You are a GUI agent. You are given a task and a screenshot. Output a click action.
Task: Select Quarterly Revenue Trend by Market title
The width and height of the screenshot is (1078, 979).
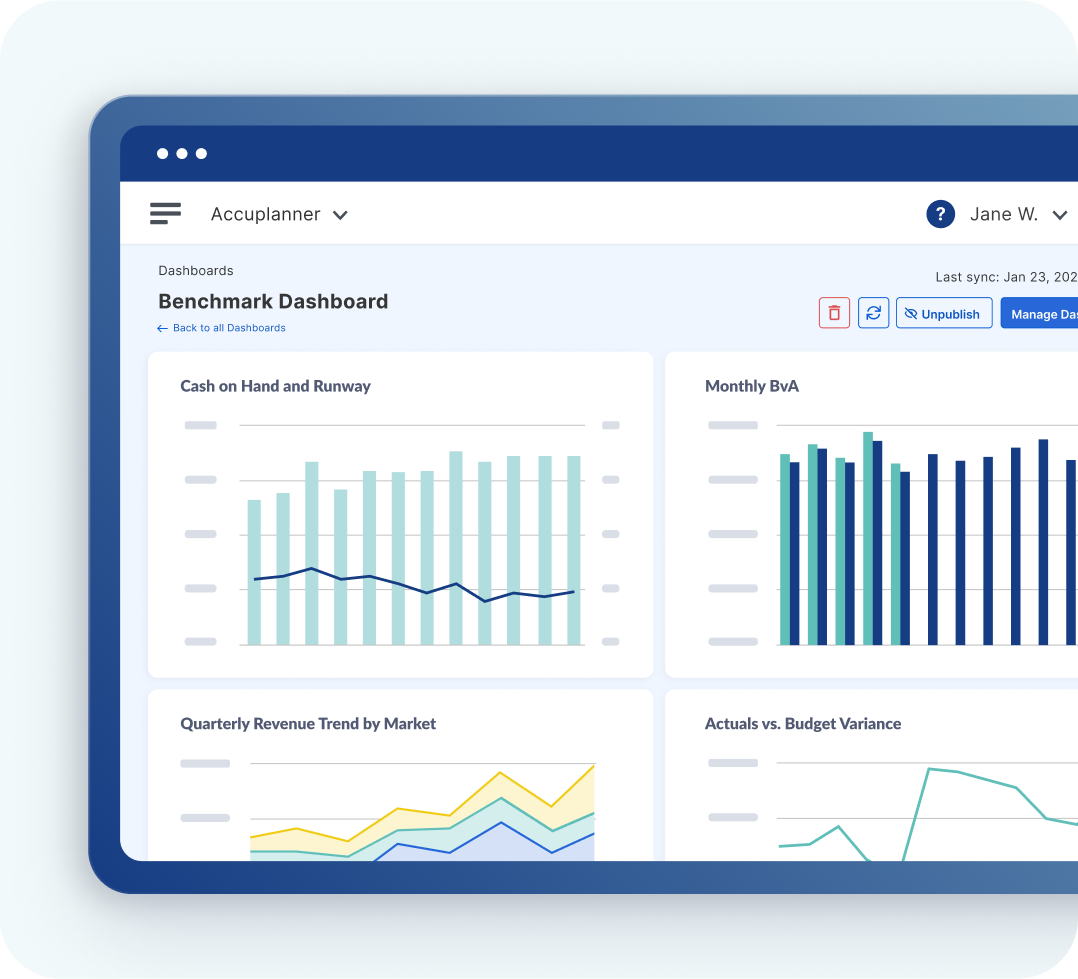pyautogui.click(x=308, y=724)
